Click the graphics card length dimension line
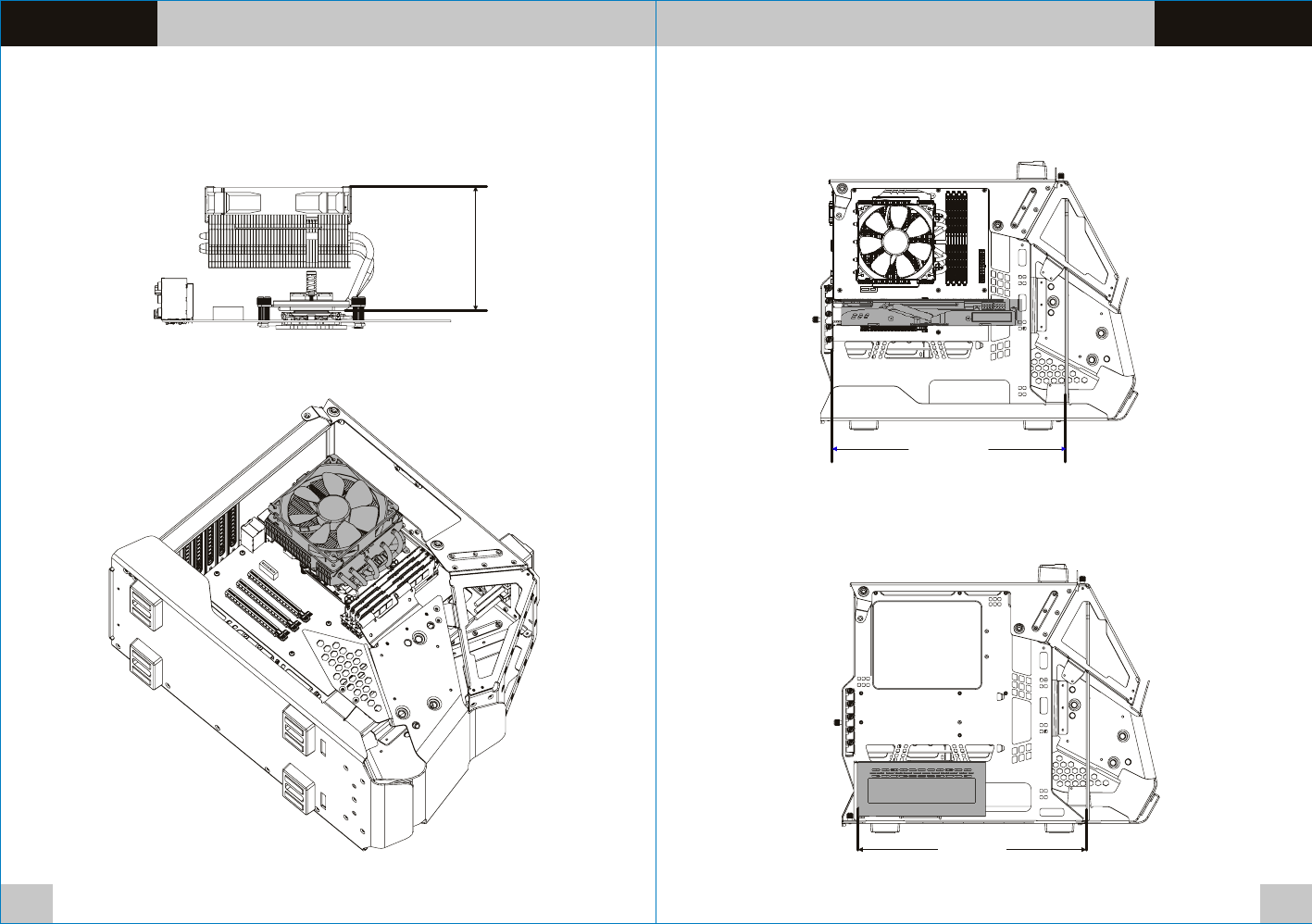Viewport: 1312px width, 924px height. tap(949, 449)
